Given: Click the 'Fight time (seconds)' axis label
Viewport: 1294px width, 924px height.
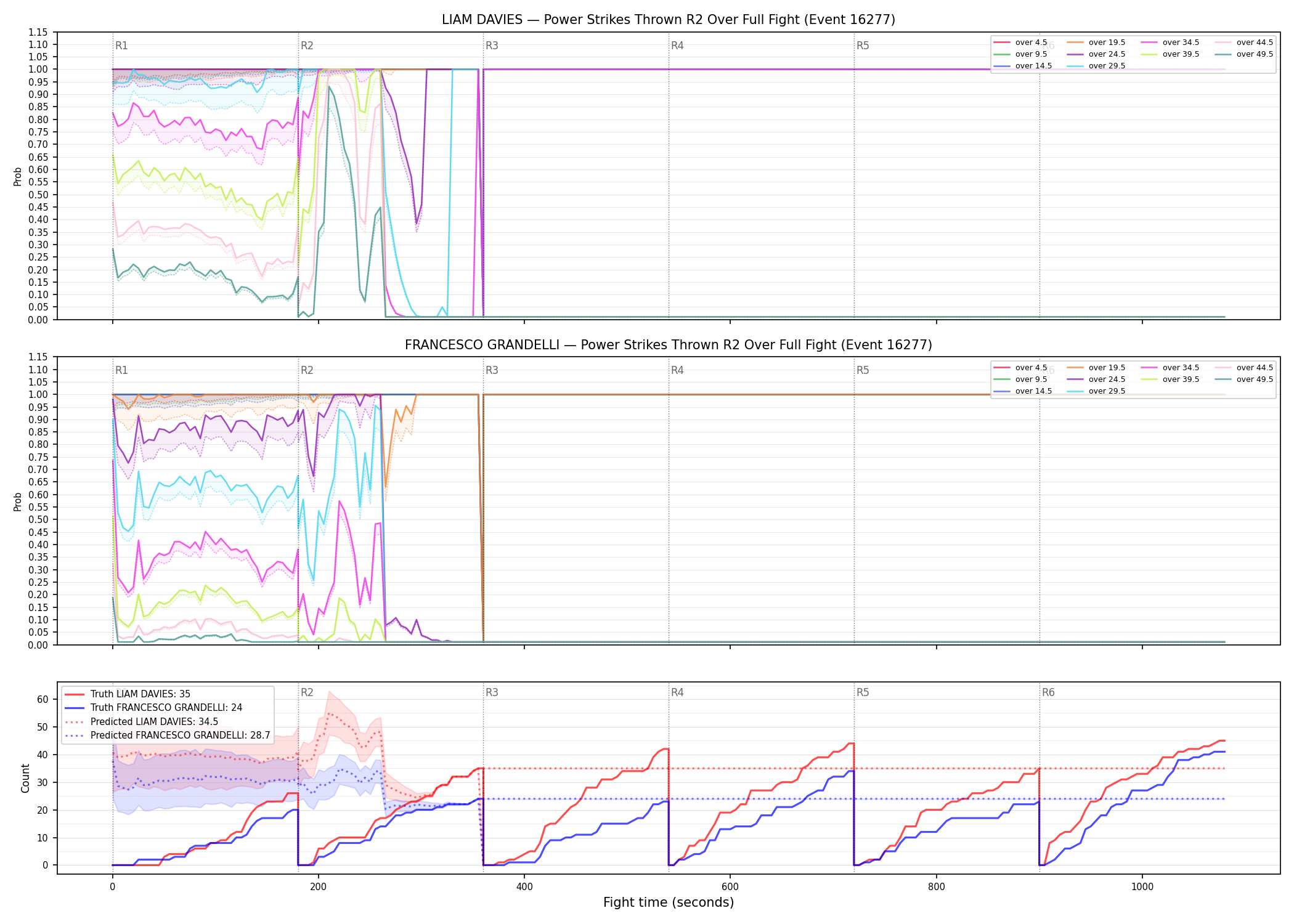Looking at the screenshot, I should click(x=669, y=902).
